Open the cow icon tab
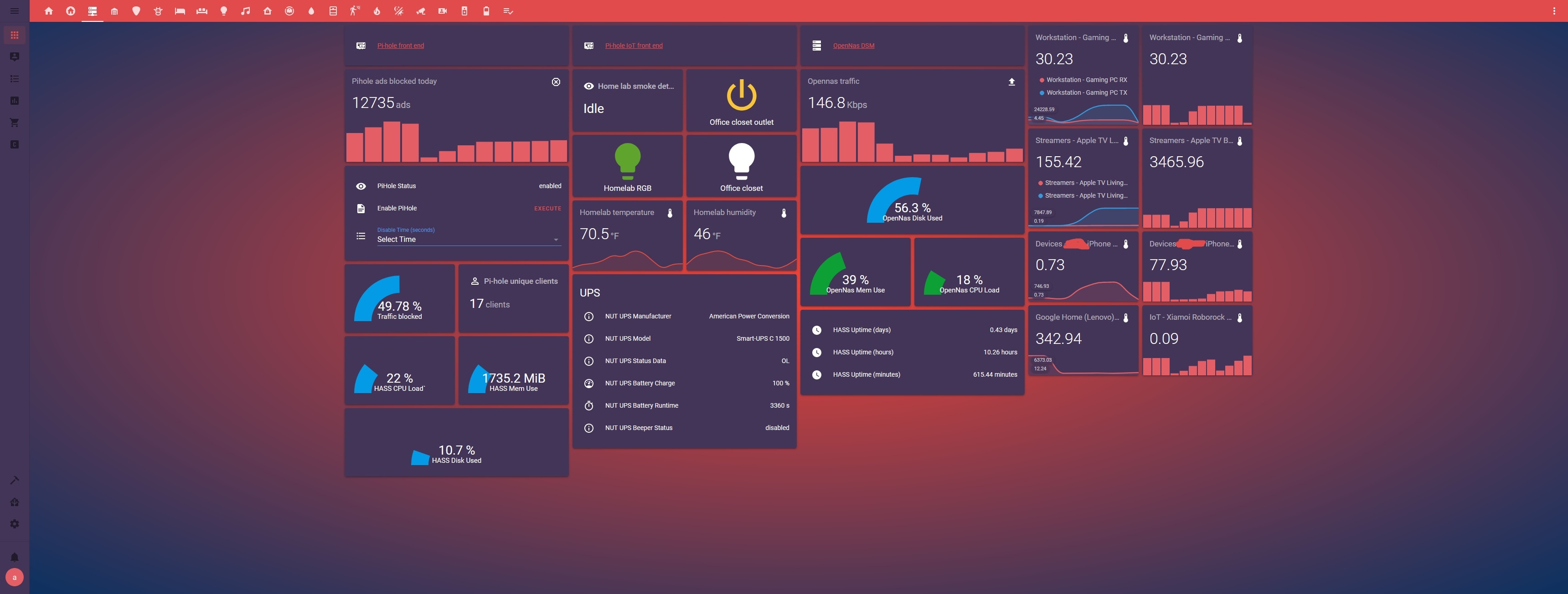The image size is (1568, 594). [158, 11]
